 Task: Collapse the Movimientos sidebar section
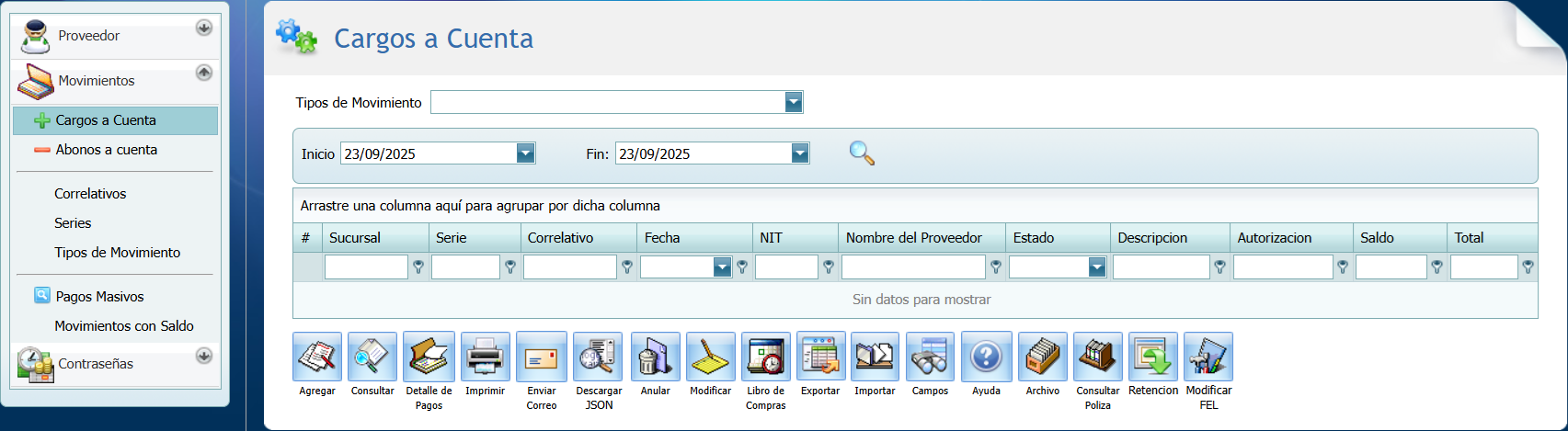tap(204, 73)
